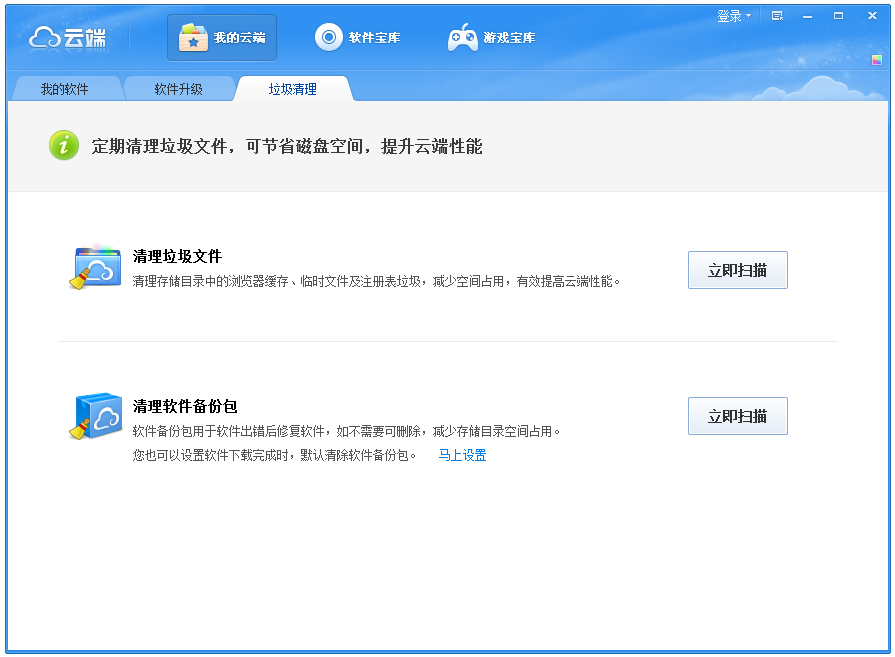The image size is (895, 657).
Task: Click the 清理软件备份包 box icon
Action: [96, 417]
